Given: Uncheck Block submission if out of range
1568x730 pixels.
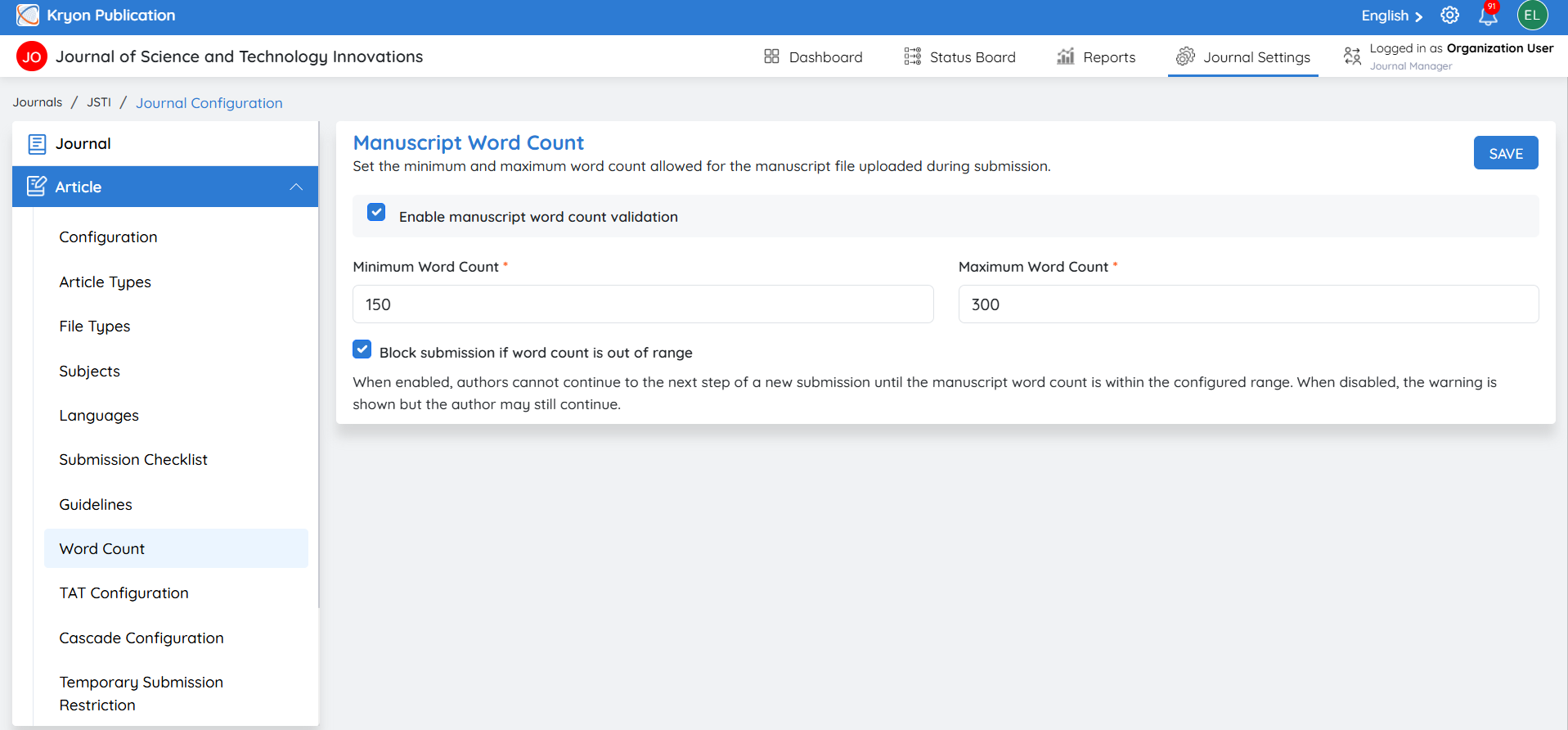Looking at the screenshot, I should 362,349.
